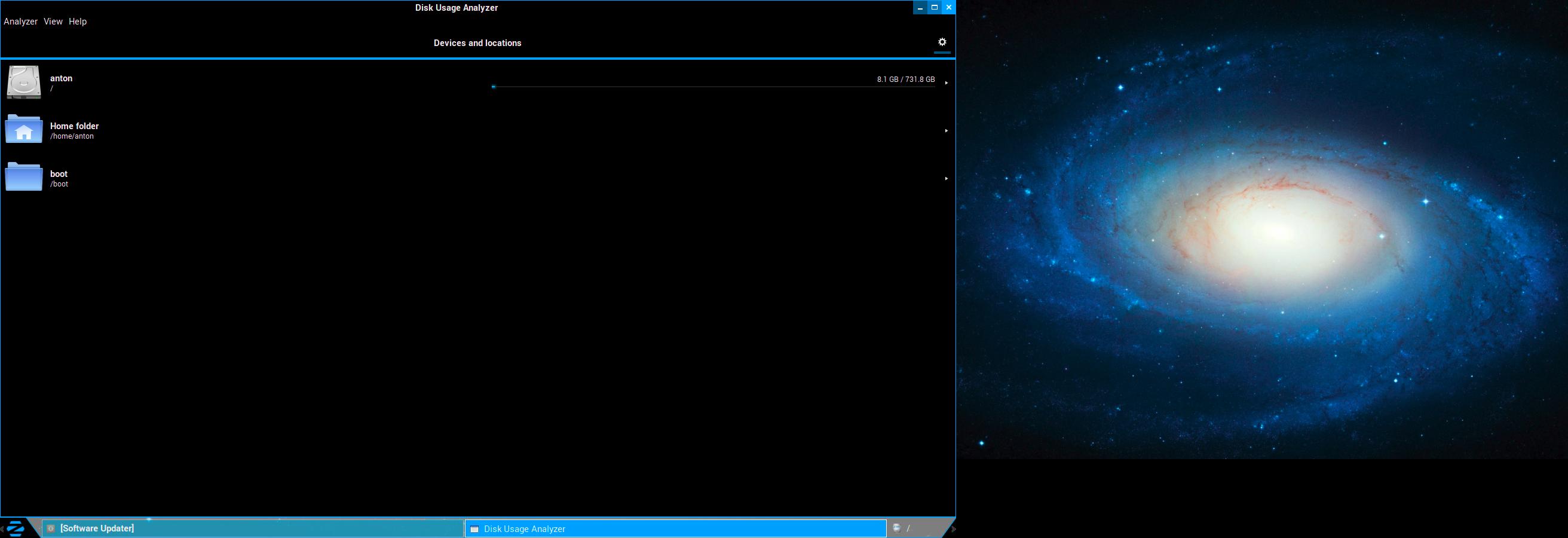Expand the boot folder row arrow

click(x=946, y=178)
